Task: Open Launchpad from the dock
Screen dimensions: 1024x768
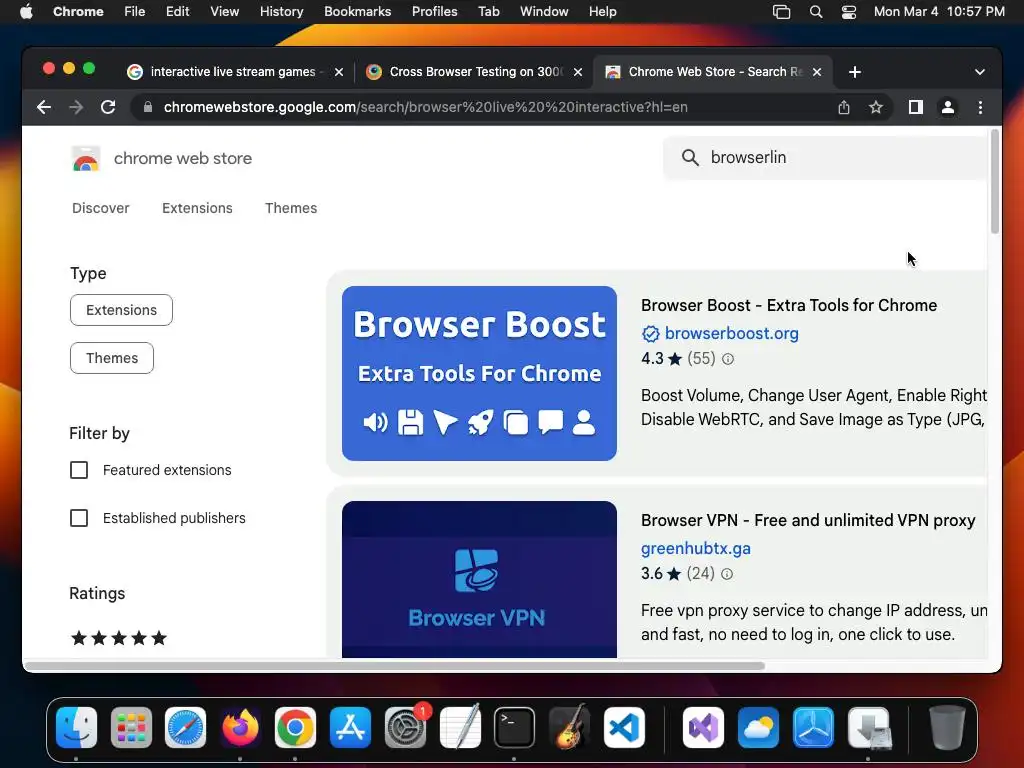Action: tap(131, 728)
